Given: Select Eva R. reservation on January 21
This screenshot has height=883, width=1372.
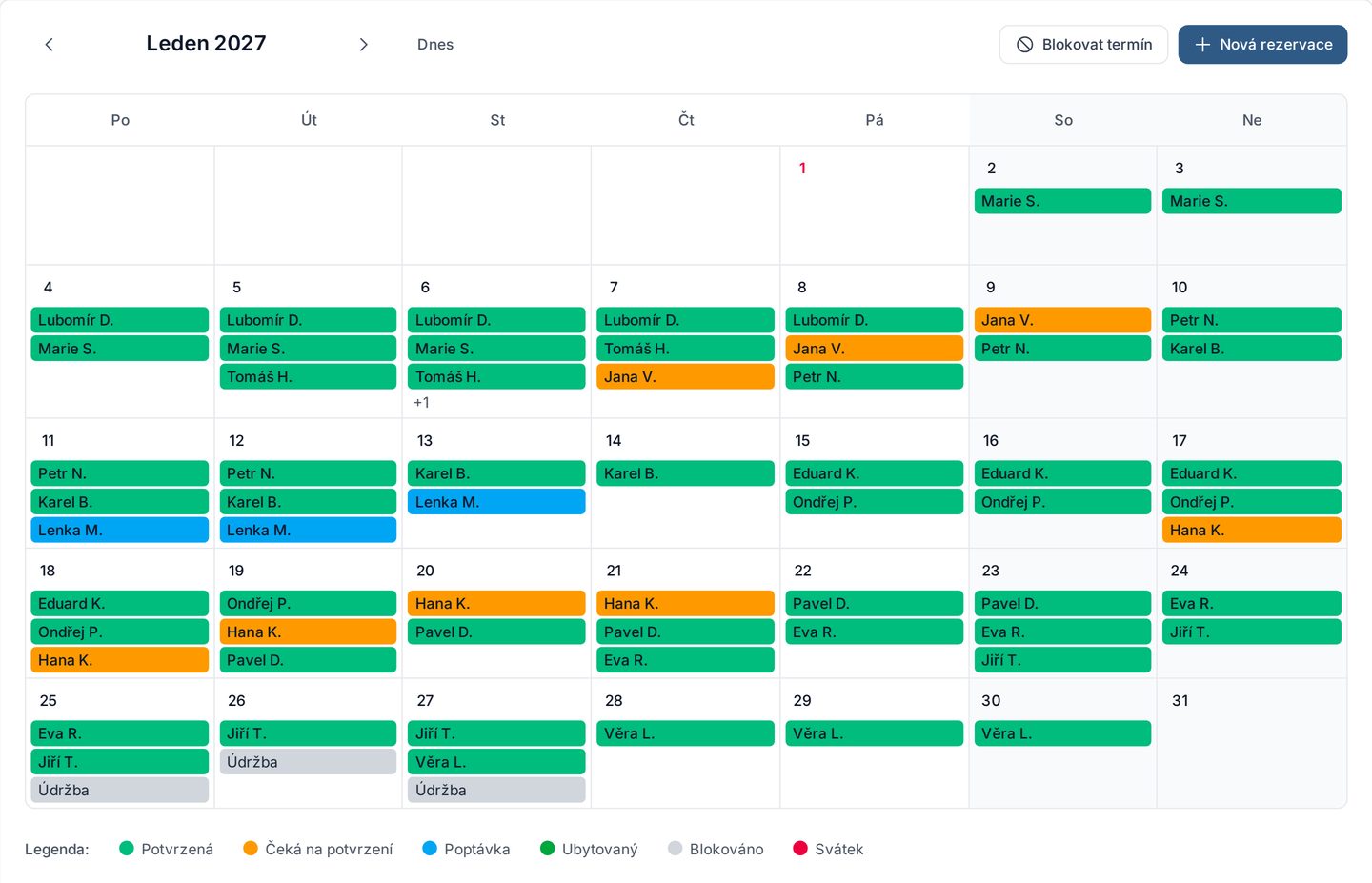Looking at the screenshot, I should point(685,660).
